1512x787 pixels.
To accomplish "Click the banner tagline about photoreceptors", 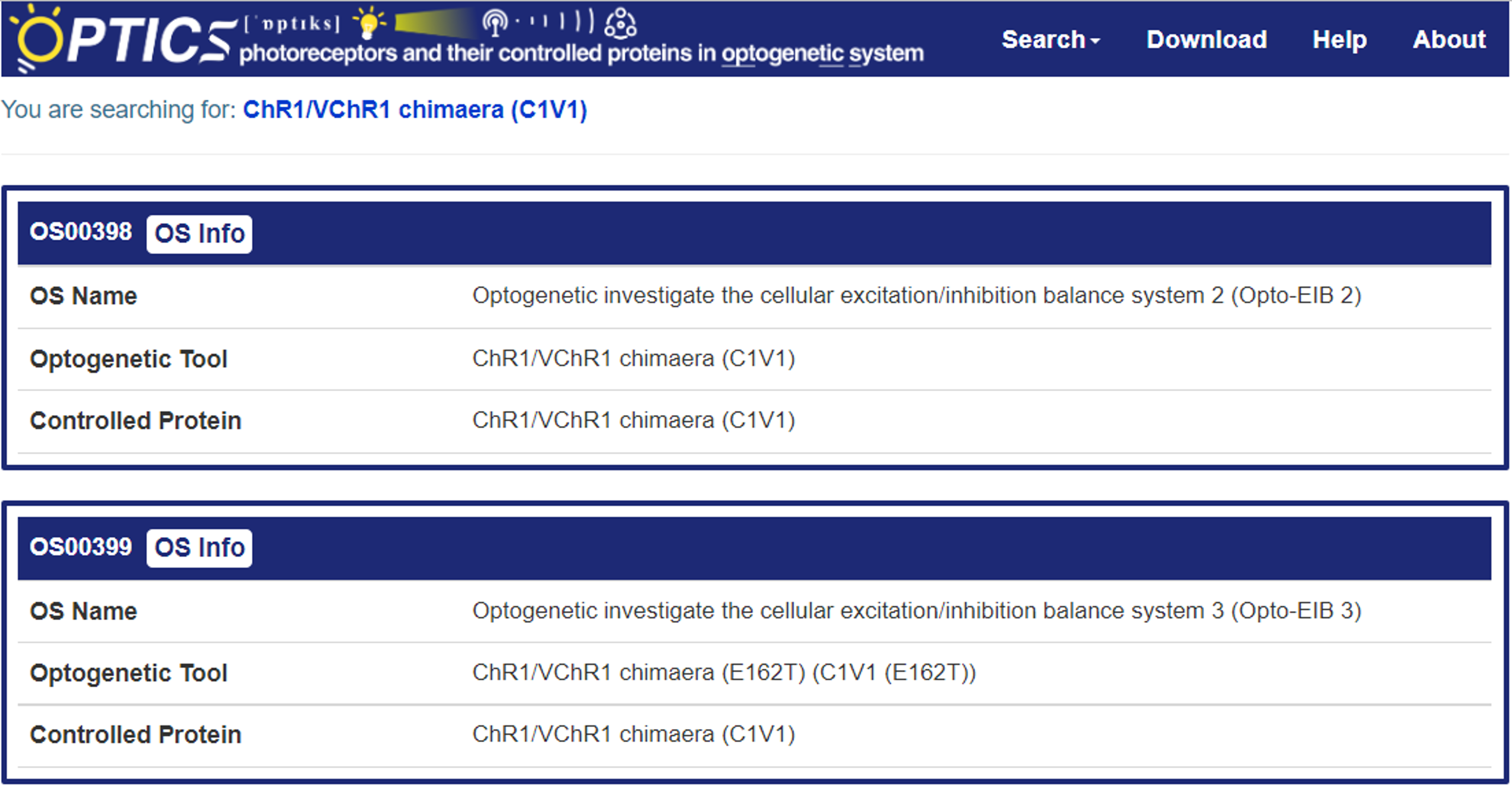I will point(581,53).
